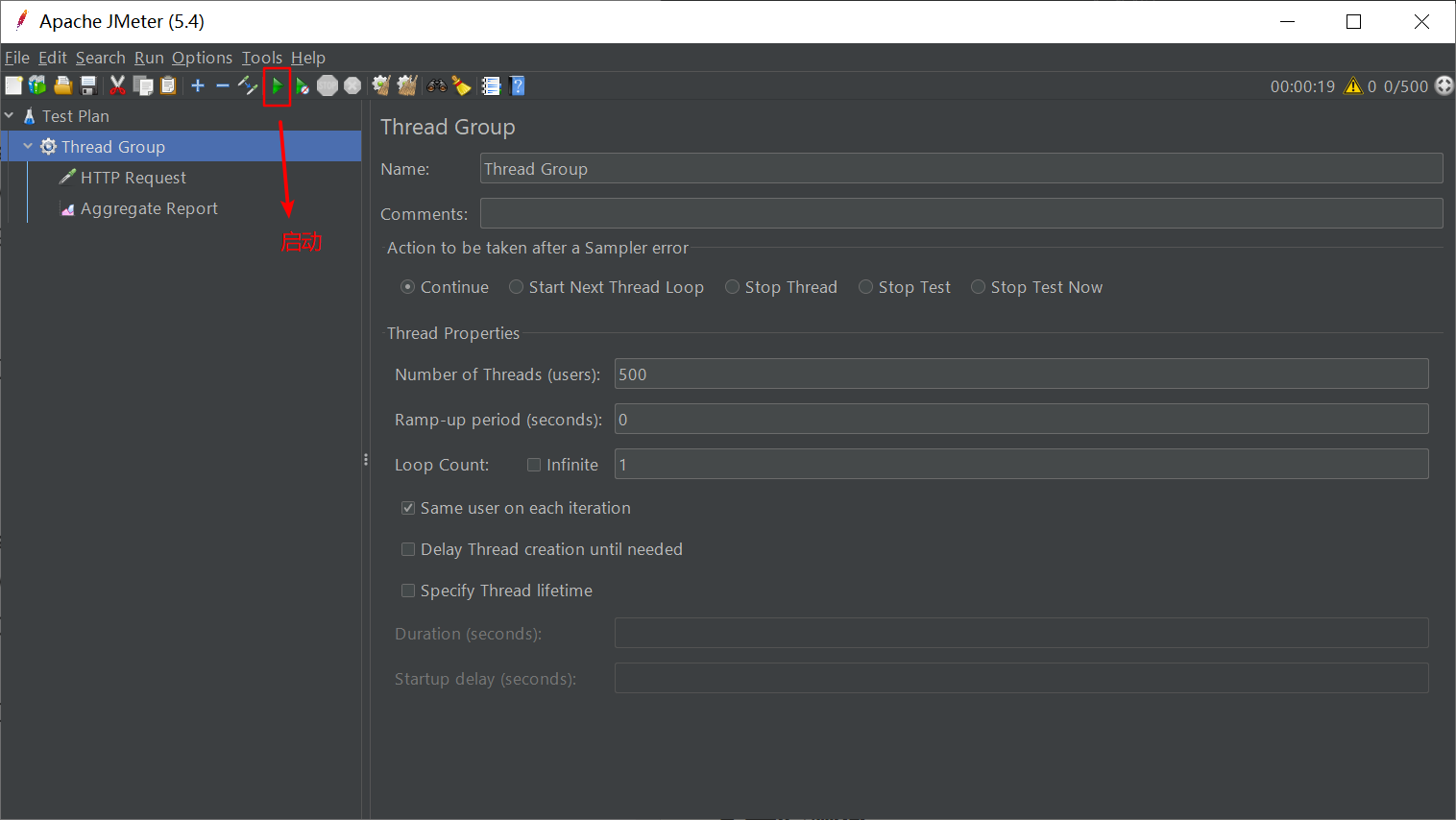Click the warning triangle log indicator

1353,86
